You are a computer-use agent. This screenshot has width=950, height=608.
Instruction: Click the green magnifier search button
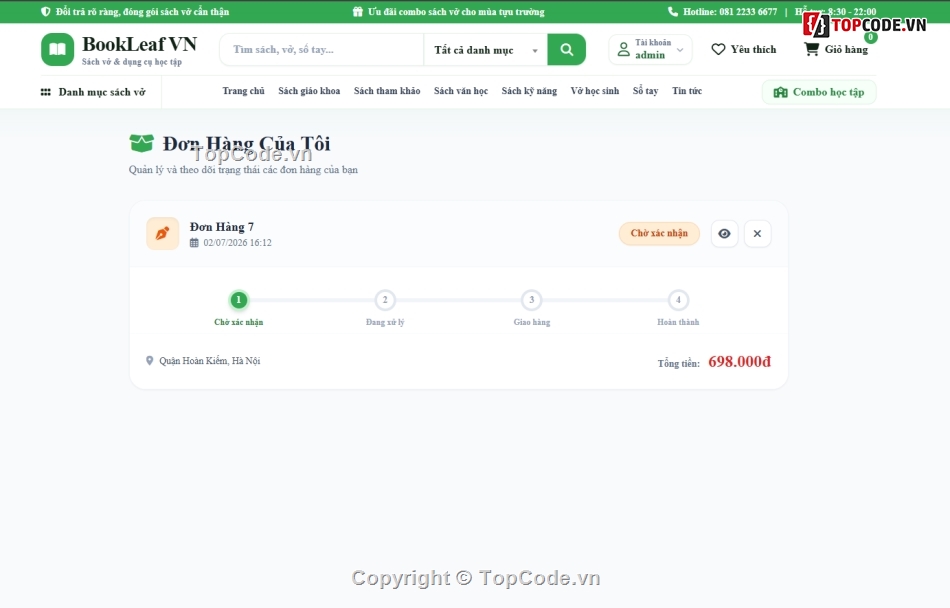tap(566, 49)
